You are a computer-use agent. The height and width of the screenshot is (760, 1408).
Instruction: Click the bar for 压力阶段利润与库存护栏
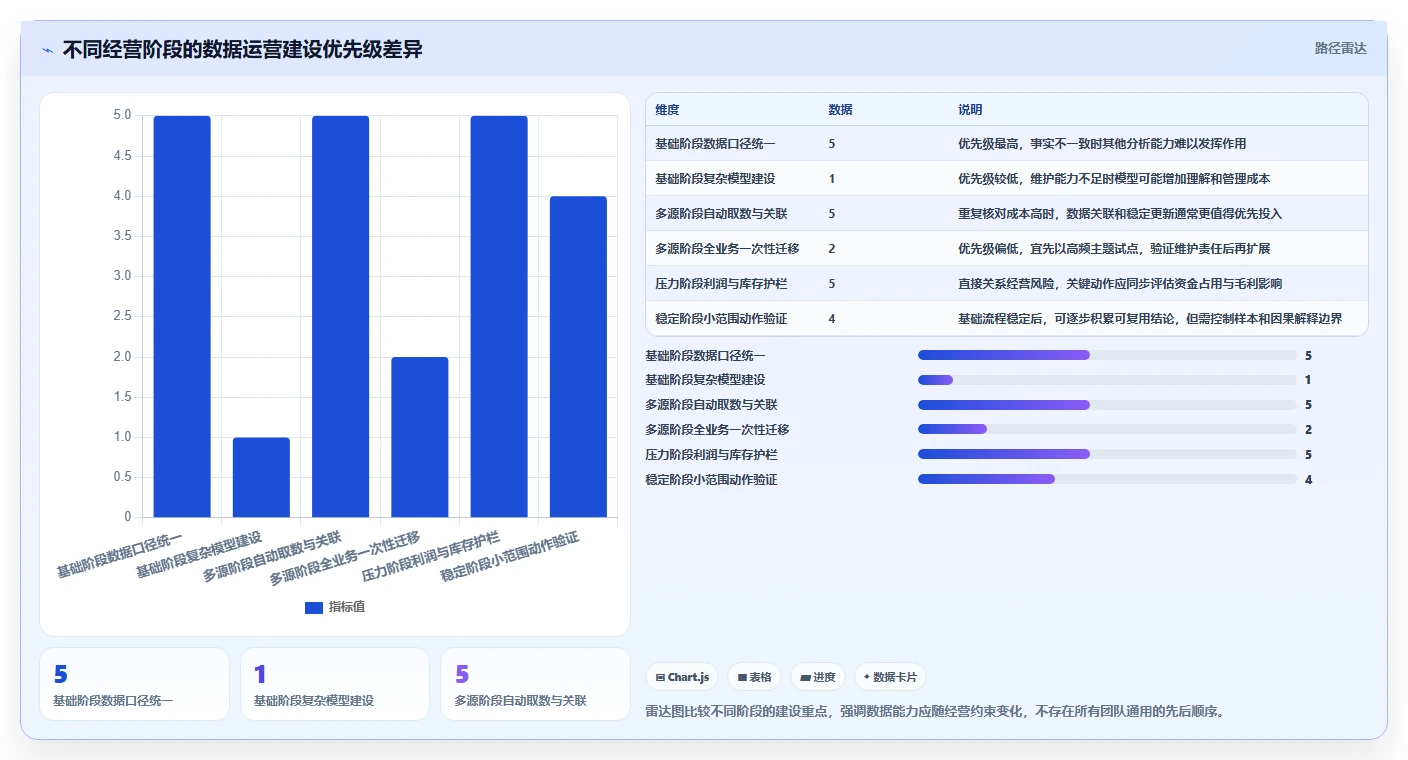[499, 316]
